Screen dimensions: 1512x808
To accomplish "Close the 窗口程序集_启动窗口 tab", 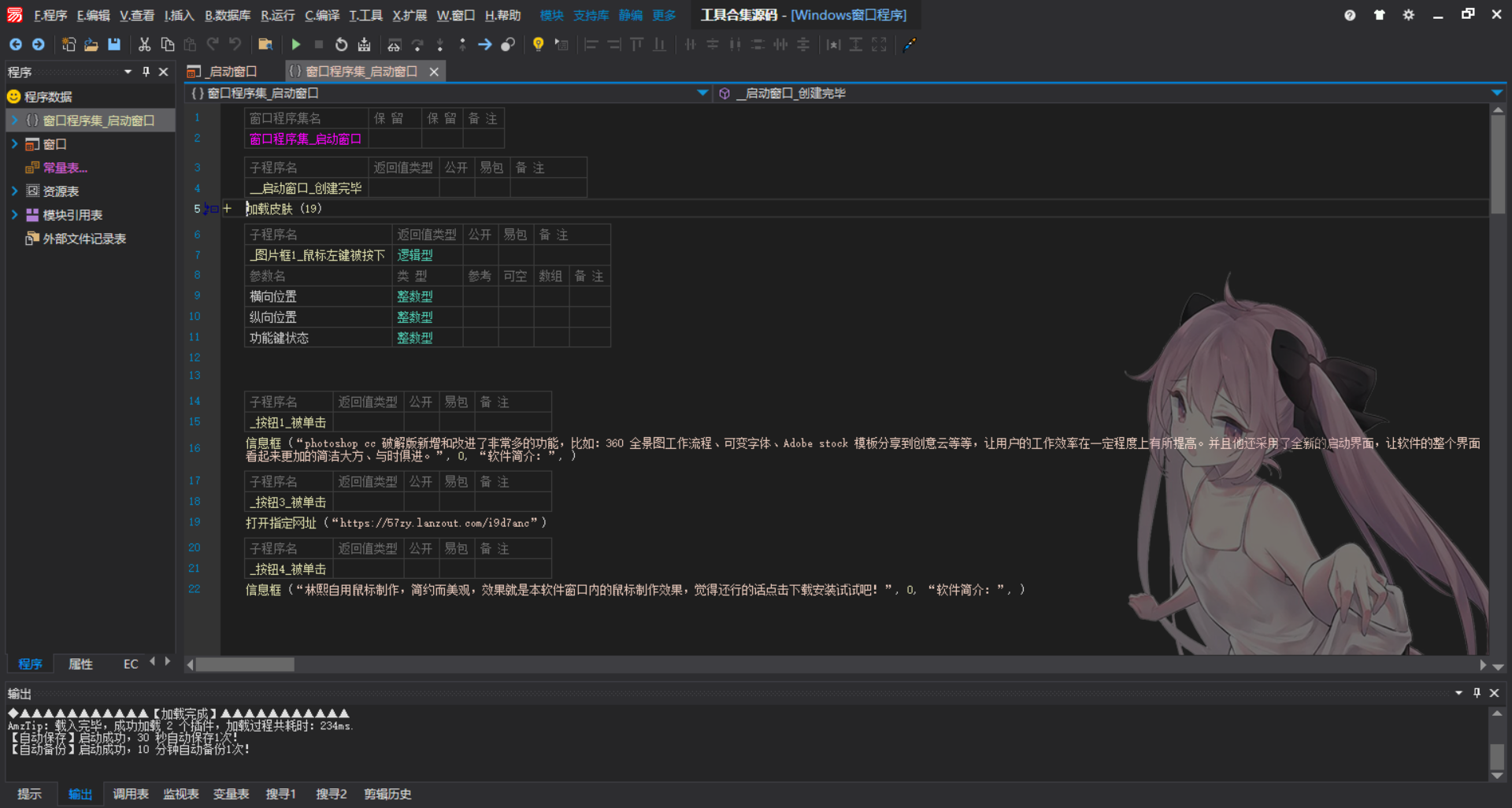I will pyautogui.click(x=434, y=72).
